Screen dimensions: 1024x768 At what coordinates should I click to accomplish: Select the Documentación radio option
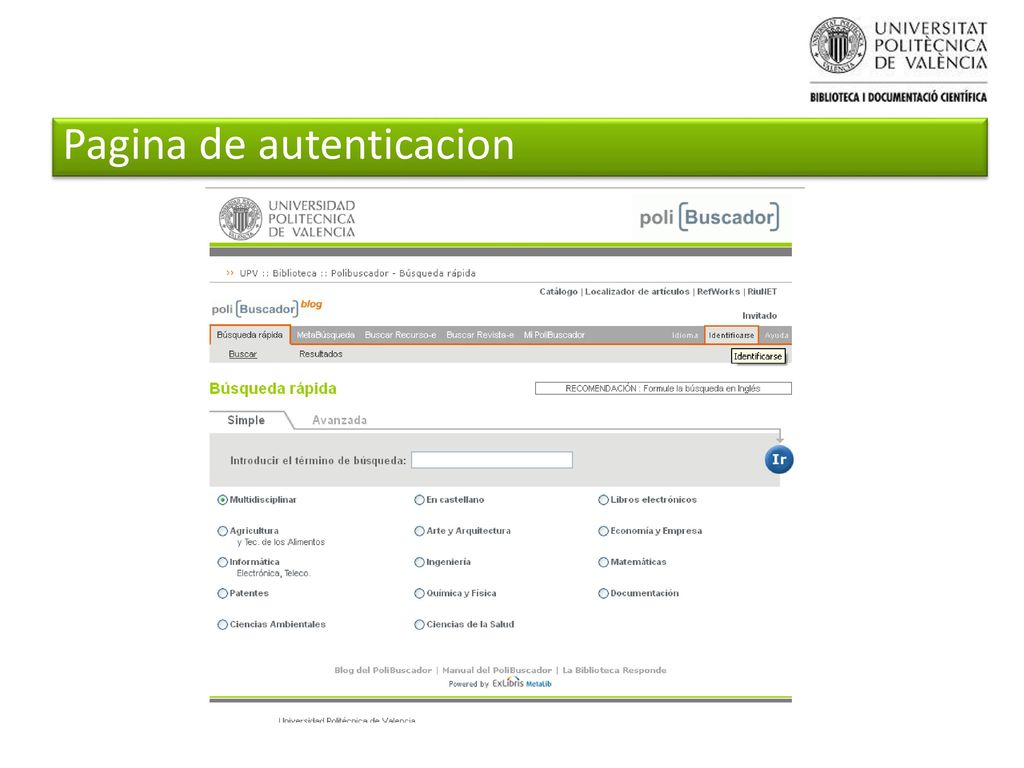point(603,594)
